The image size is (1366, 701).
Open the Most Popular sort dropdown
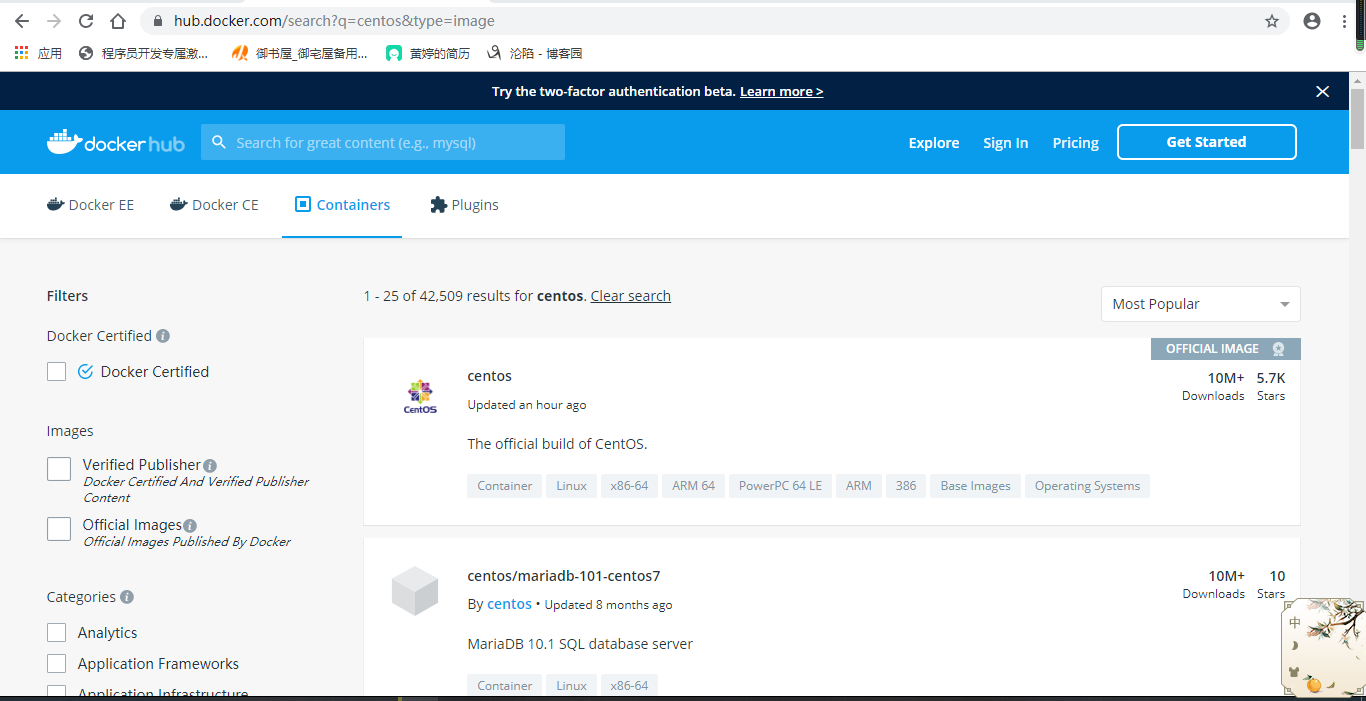tap(1200, 304)
